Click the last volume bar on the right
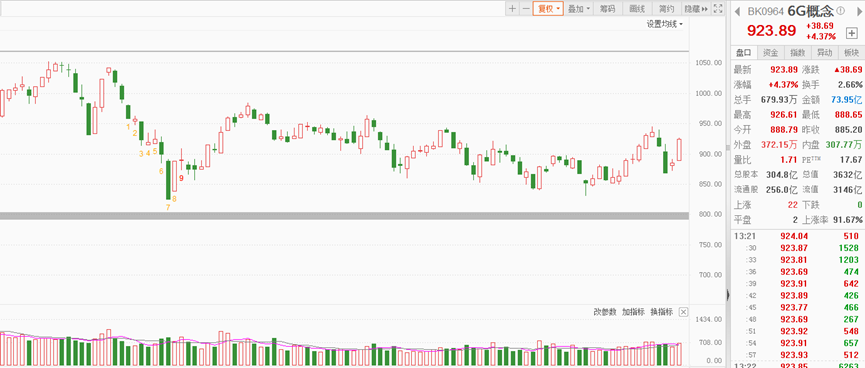The height and width of the screenshot is (368, 865). point(679,354)
